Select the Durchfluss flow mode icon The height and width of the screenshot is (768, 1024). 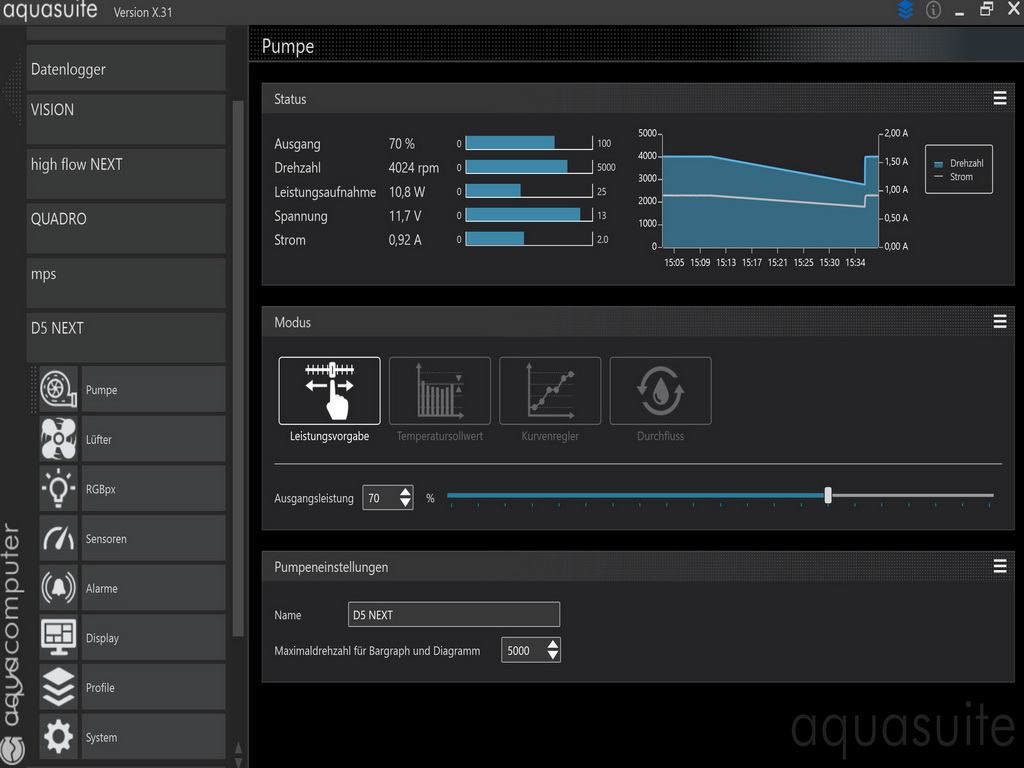point(660,391)
